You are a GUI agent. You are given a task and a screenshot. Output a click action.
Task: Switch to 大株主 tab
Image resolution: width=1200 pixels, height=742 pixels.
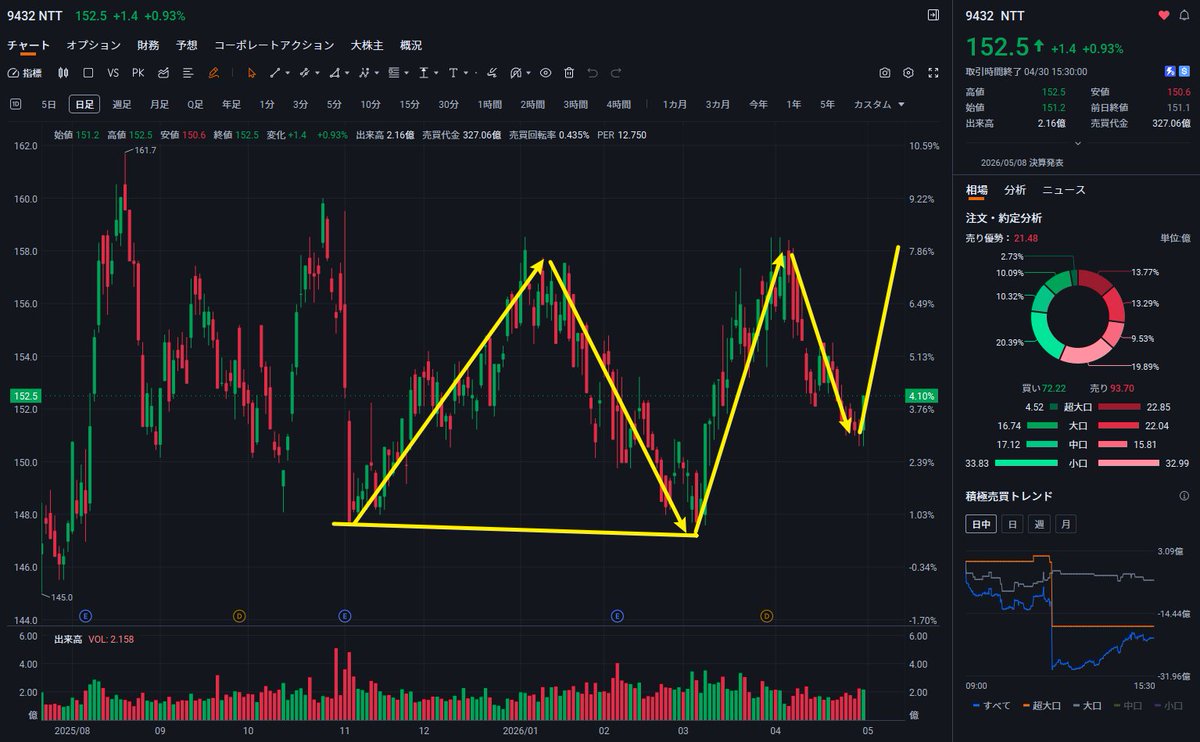367,45
